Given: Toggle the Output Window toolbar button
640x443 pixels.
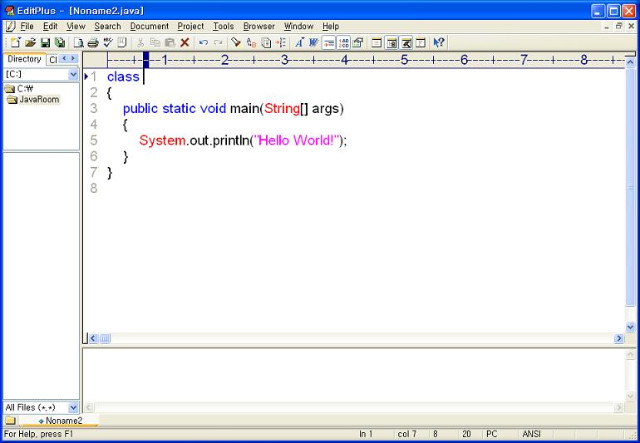Looking at the screenshot, I should coord(406,42).
